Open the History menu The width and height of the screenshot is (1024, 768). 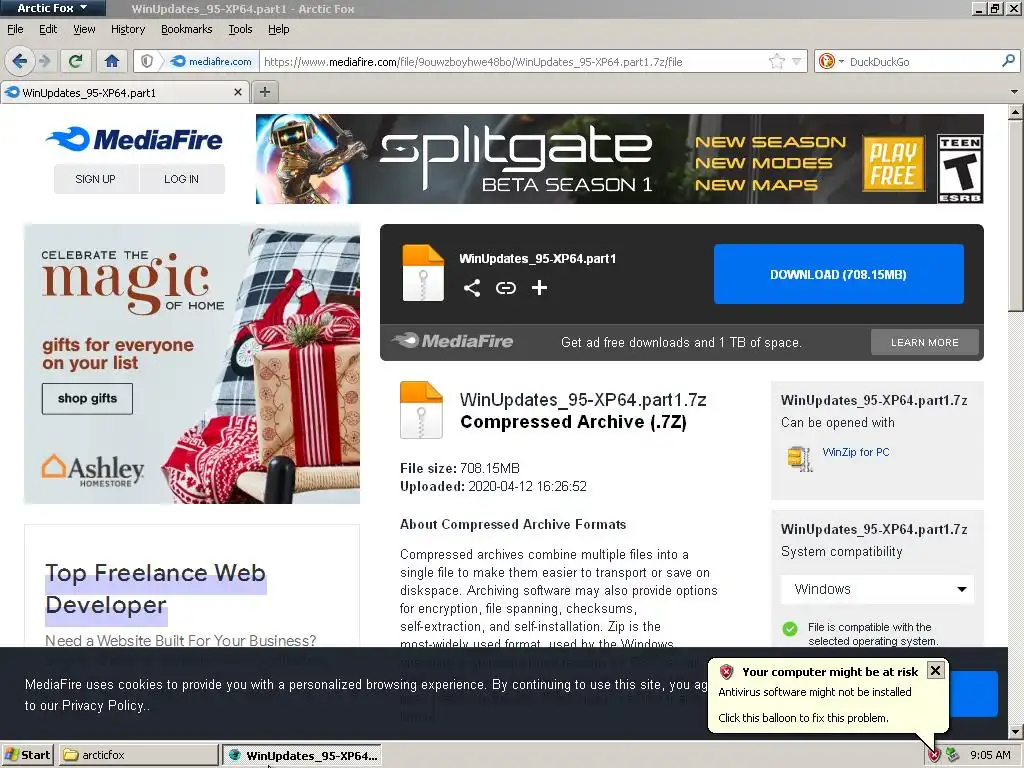128,29
